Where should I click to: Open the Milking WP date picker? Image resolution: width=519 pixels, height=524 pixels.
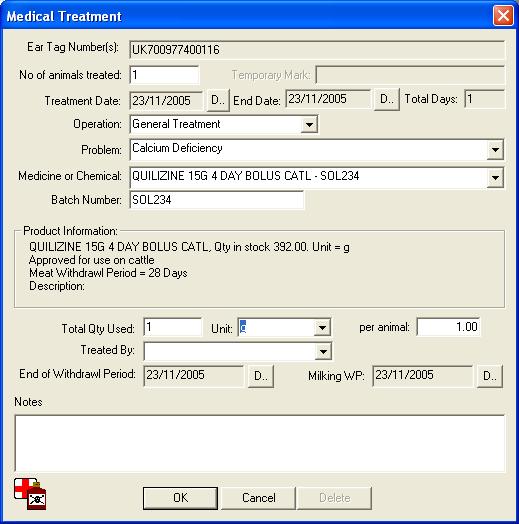pos(490,376)
